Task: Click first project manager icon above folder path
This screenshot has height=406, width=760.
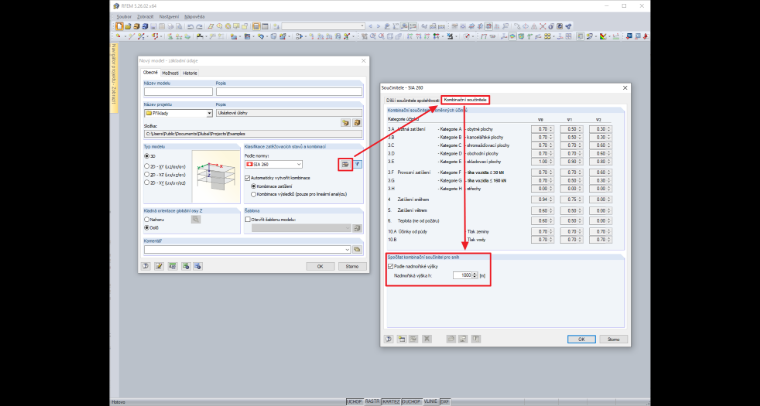Action: coord(345,123)
